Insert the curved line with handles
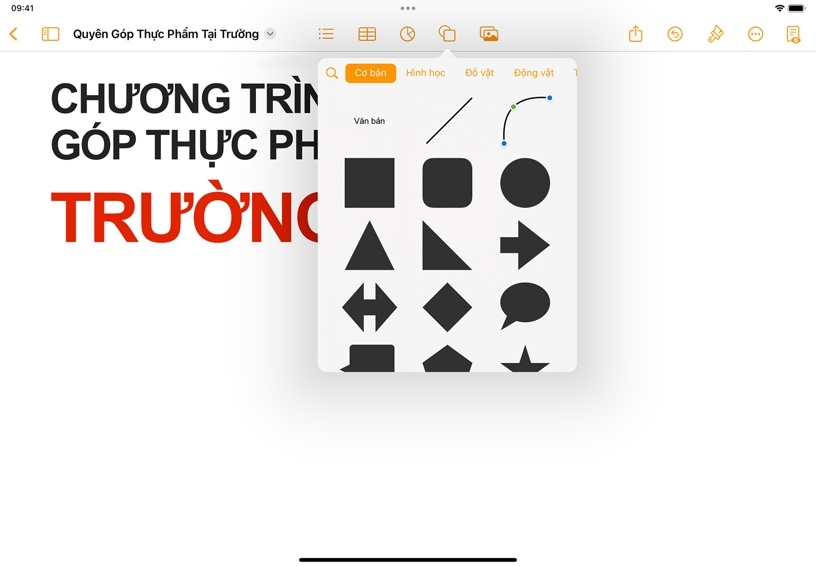 [x=526, y=120]
